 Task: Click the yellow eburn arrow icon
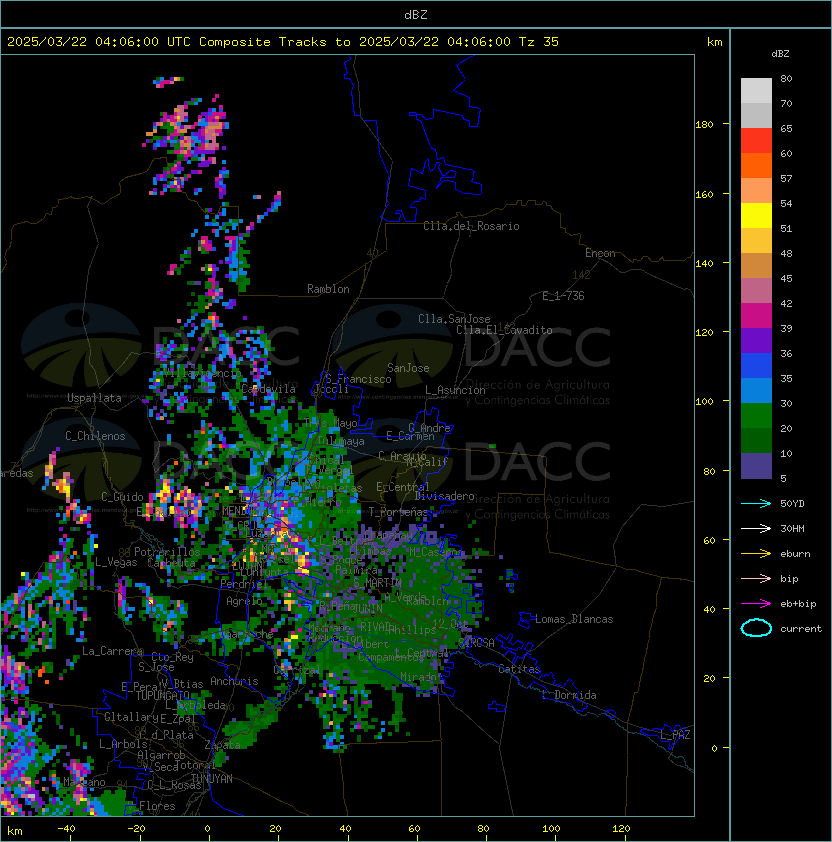click(756, 554)
